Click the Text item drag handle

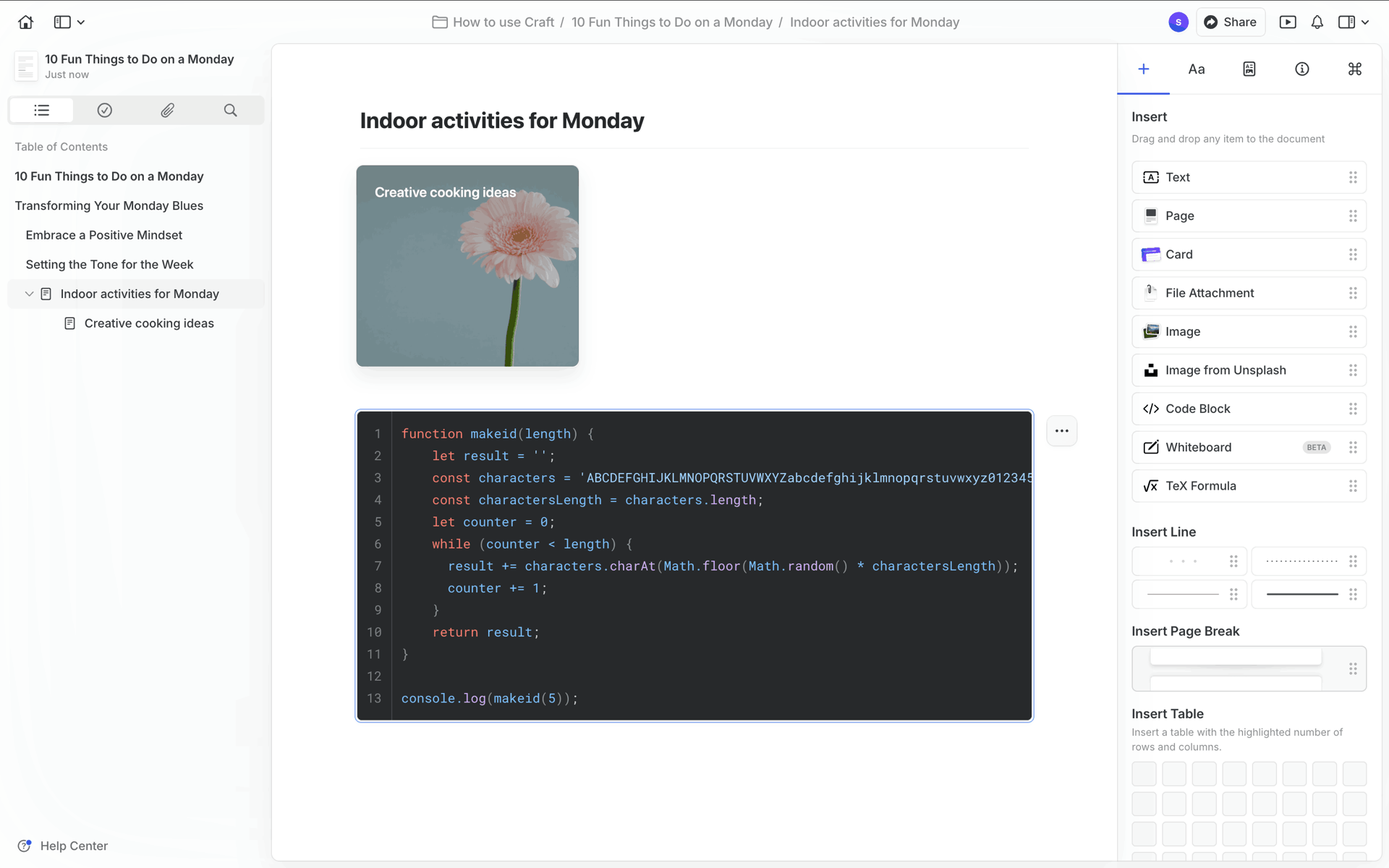pos(1353,177)
